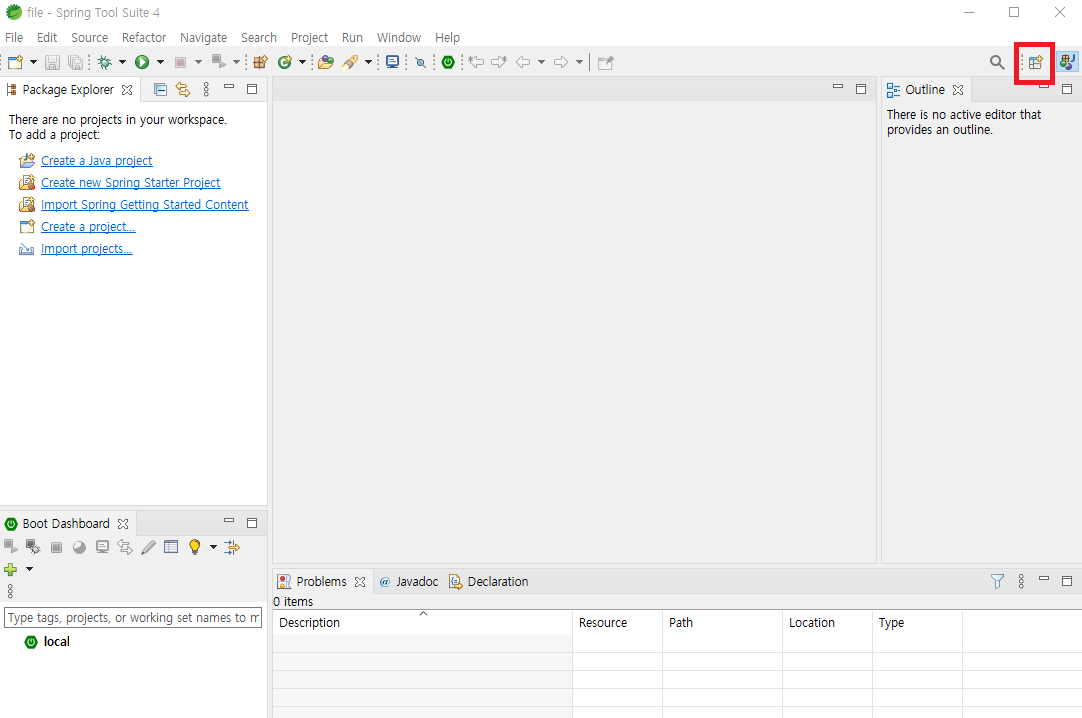1082x718 pixels.
Task: Open the Navigate menu
Action: point(204,37)
